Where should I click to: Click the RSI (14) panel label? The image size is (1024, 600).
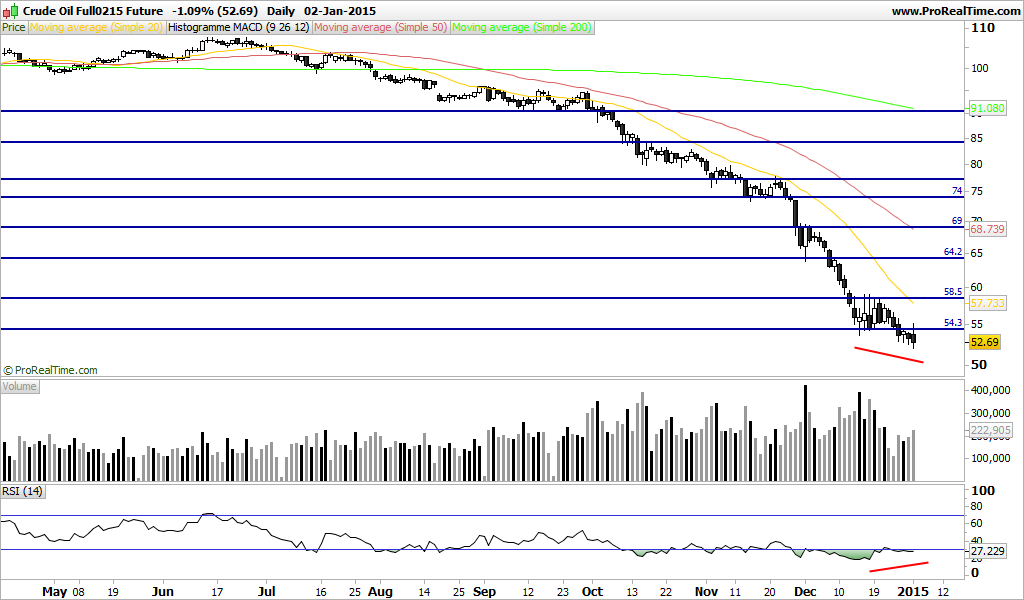pos(22,491)
